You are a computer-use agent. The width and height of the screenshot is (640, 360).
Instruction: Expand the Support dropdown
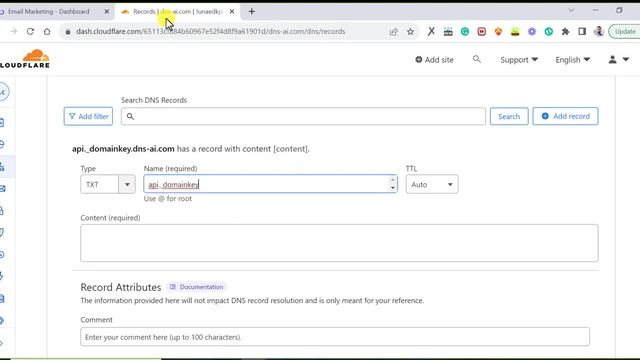pos(519,60)
